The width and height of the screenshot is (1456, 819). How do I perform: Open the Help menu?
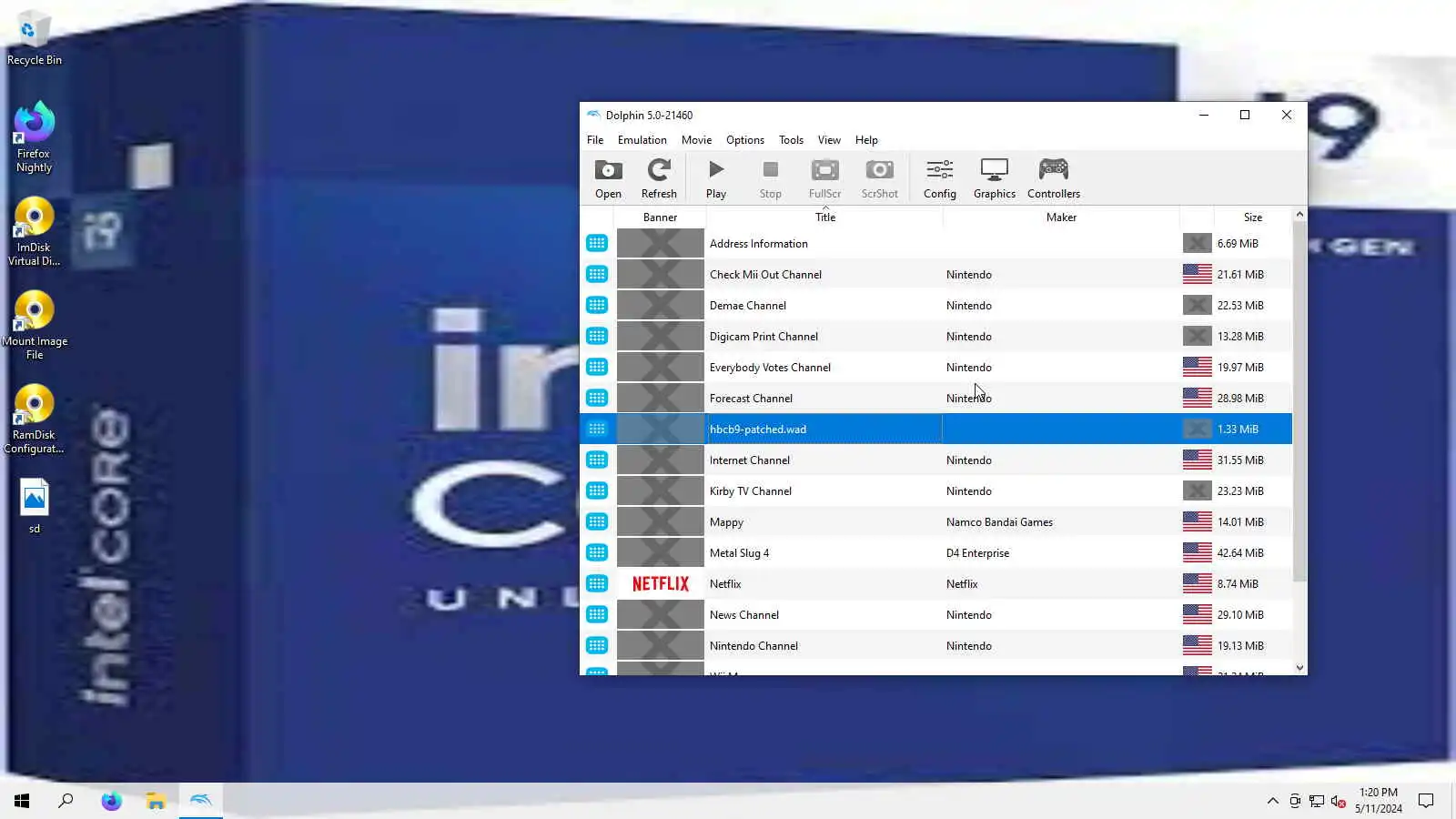pos(866,140)
